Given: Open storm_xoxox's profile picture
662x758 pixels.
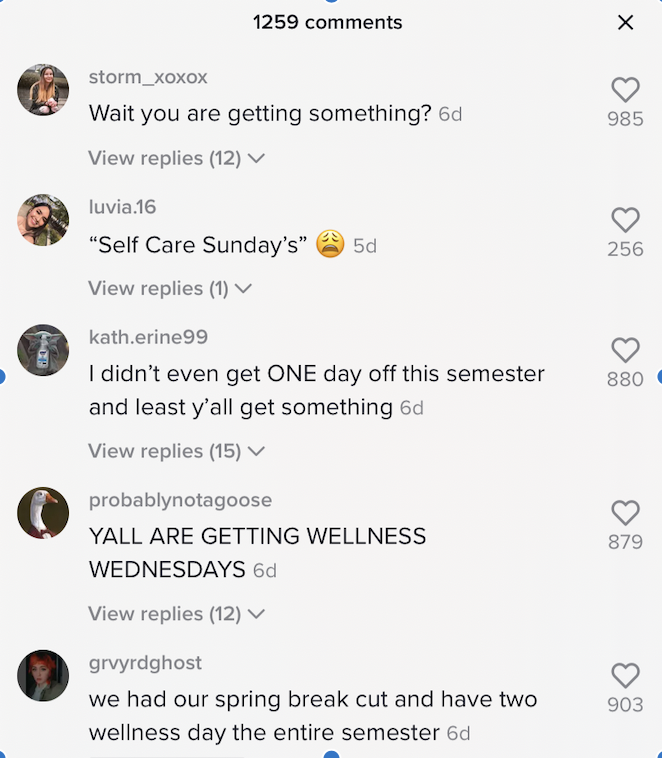Looking at the screenshot, I should [x=44, y=90].
